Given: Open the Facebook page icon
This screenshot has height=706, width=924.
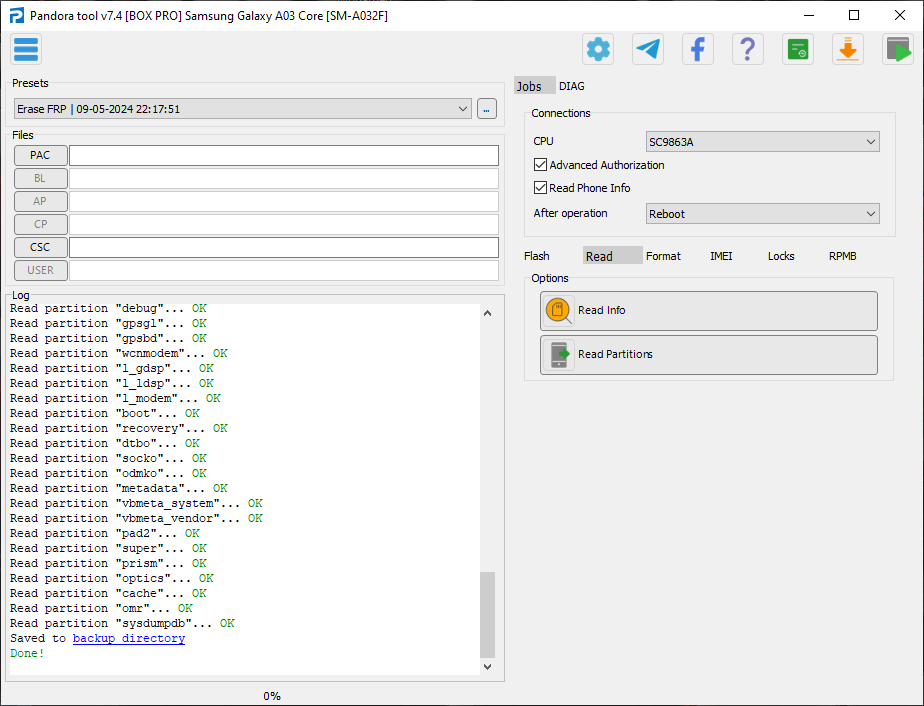Looking at the screenshot, I should point(698,50).
